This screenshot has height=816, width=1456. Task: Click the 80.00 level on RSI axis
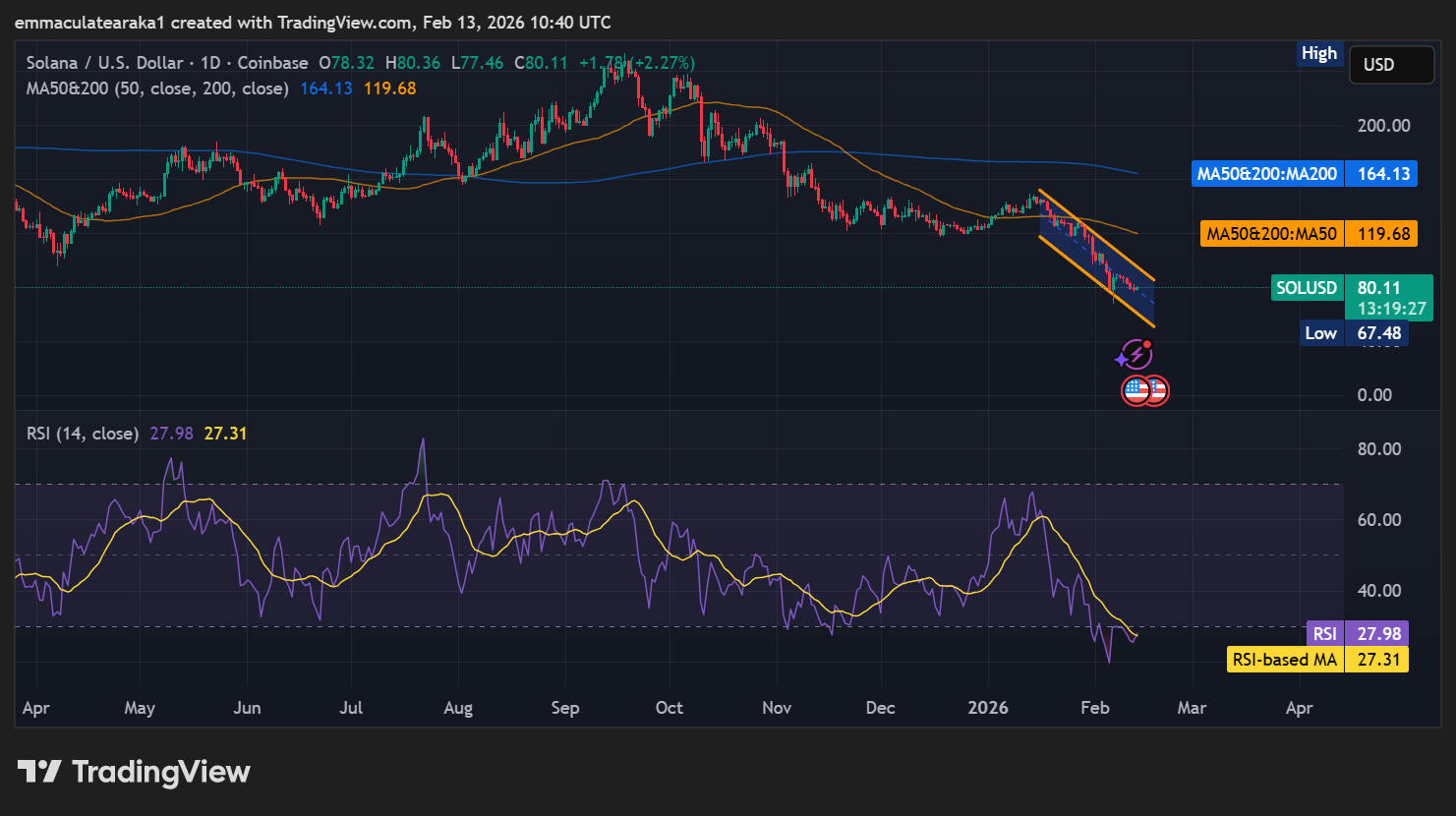click(1378, 449)
